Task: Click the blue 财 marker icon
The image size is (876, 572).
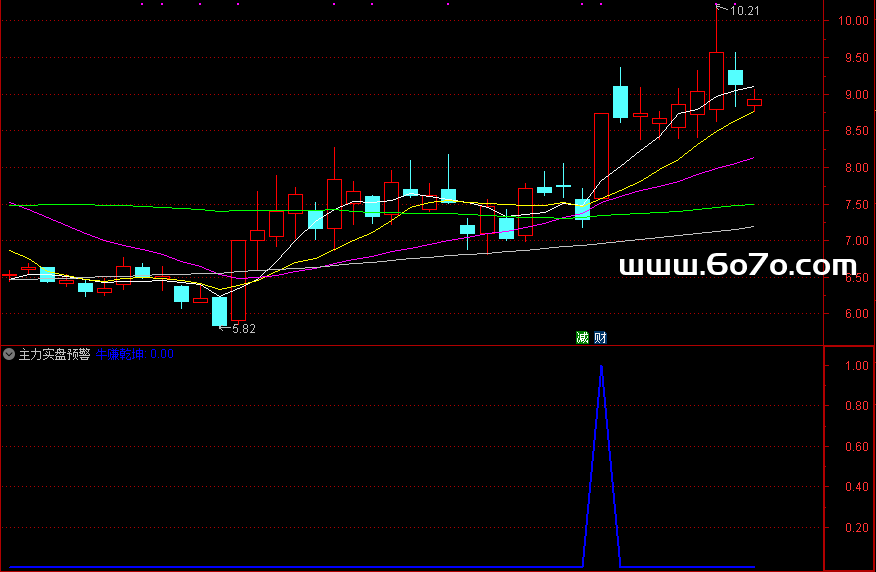Action: click(x=600, y=337)
